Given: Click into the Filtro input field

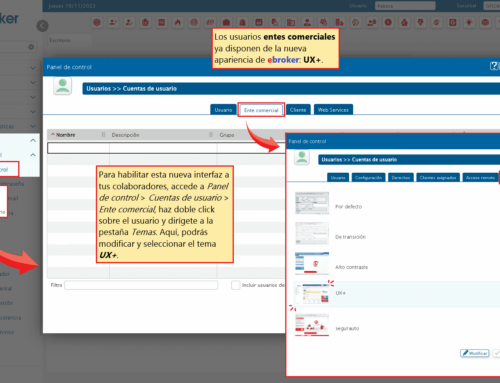Looking at the screenshot, I should [141, 285].
